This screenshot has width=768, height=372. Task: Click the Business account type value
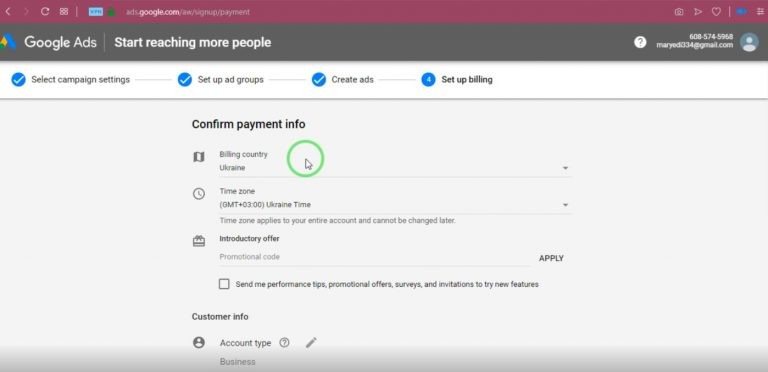(x=238, y=362)
